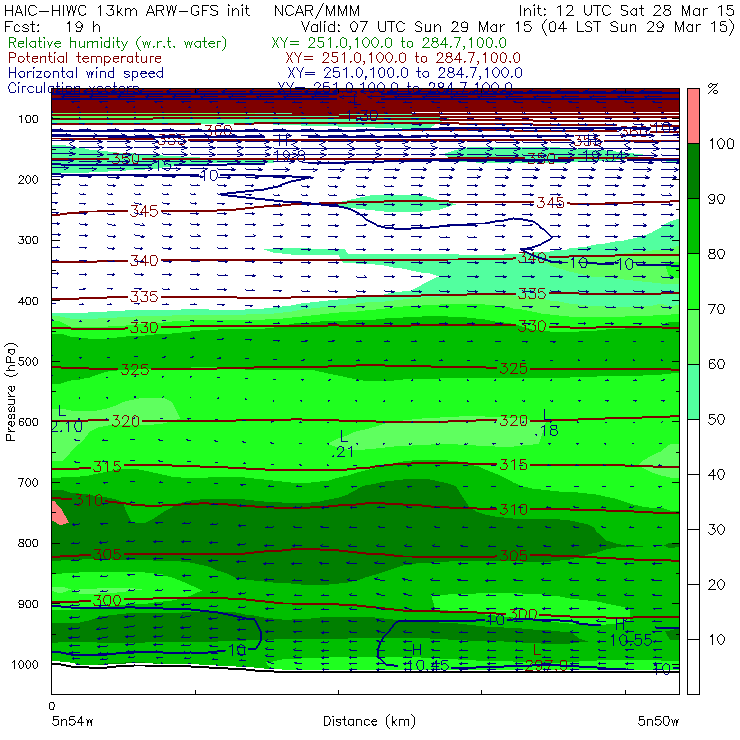
Task: Click the left-side "335" isentrope contour label
Action: (144, 296)
